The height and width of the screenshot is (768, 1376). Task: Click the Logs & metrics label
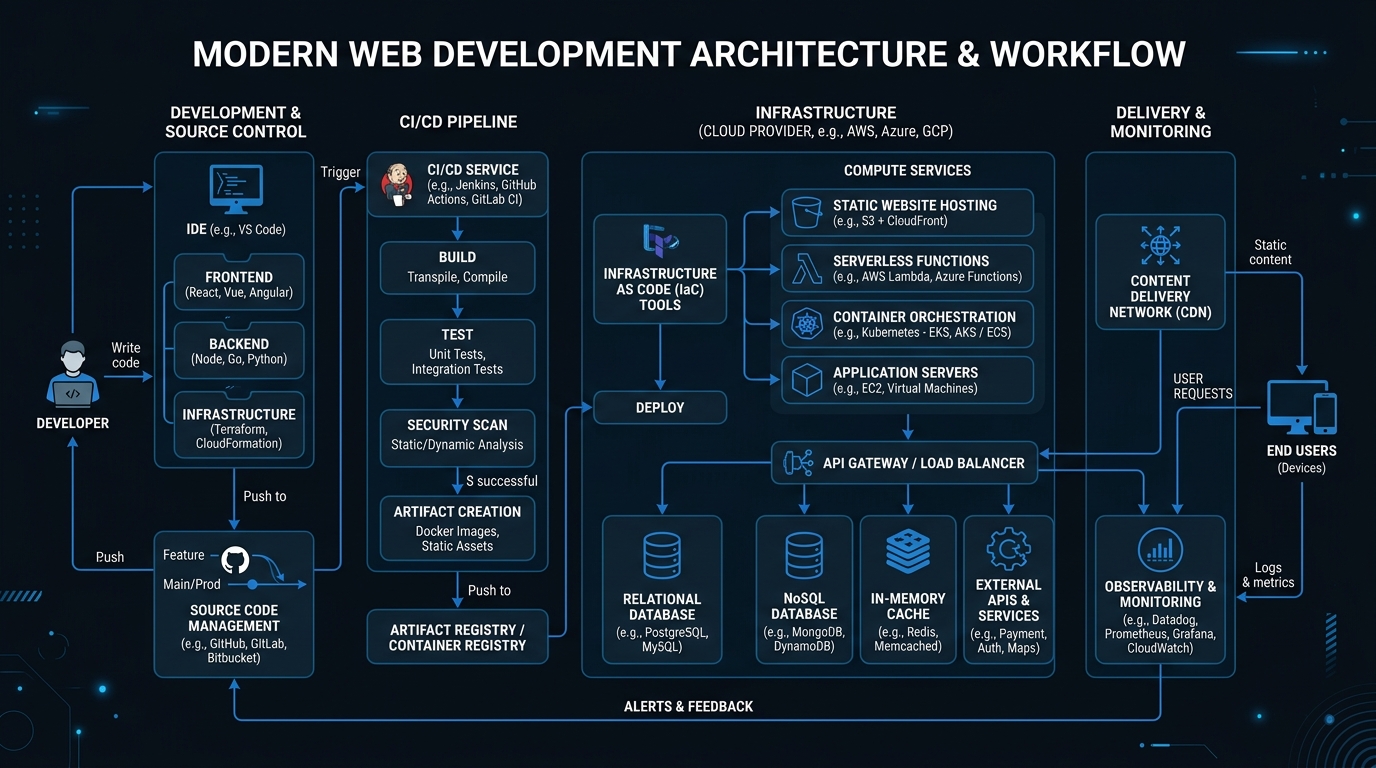tap(1268, 575)
